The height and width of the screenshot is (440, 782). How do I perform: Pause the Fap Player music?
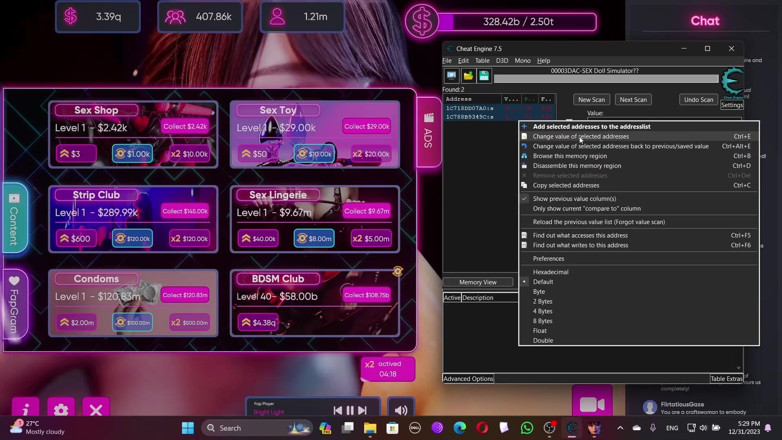(350, 410)
